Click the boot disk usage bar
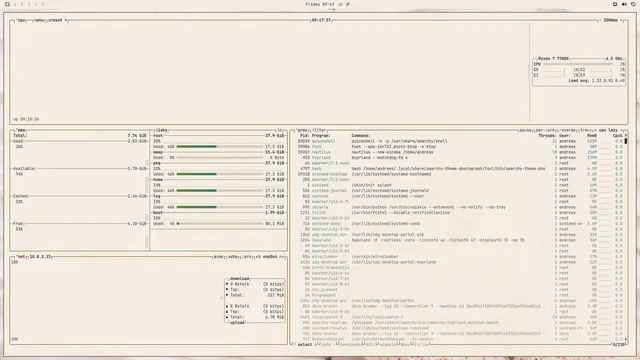 click(220, 224)
